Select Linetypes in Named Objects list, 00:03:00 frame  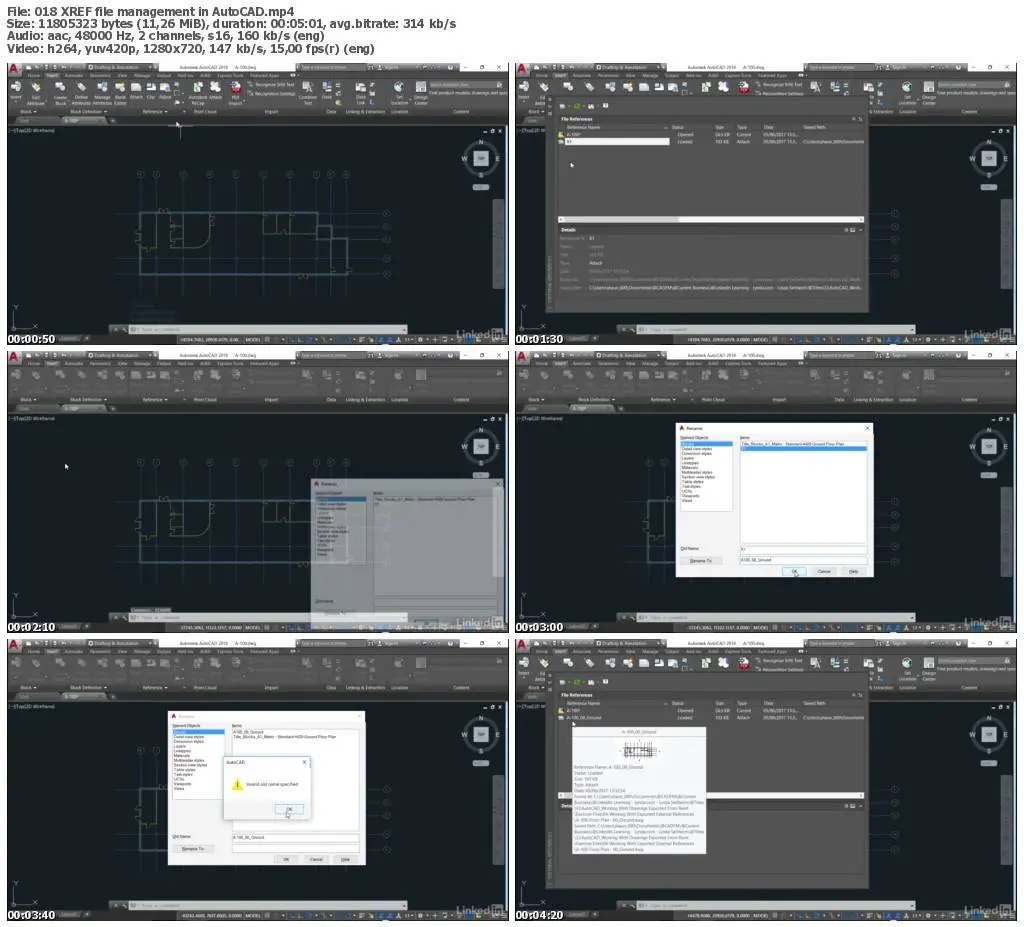tap(689, 463)
